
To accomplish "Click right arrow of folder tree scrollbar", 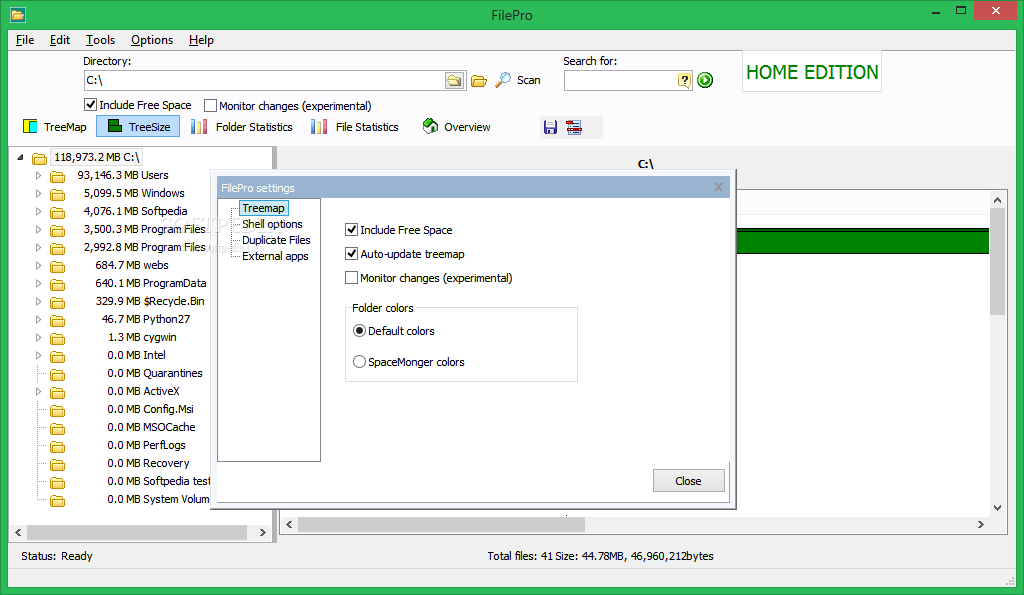I will tap(263, 532).
